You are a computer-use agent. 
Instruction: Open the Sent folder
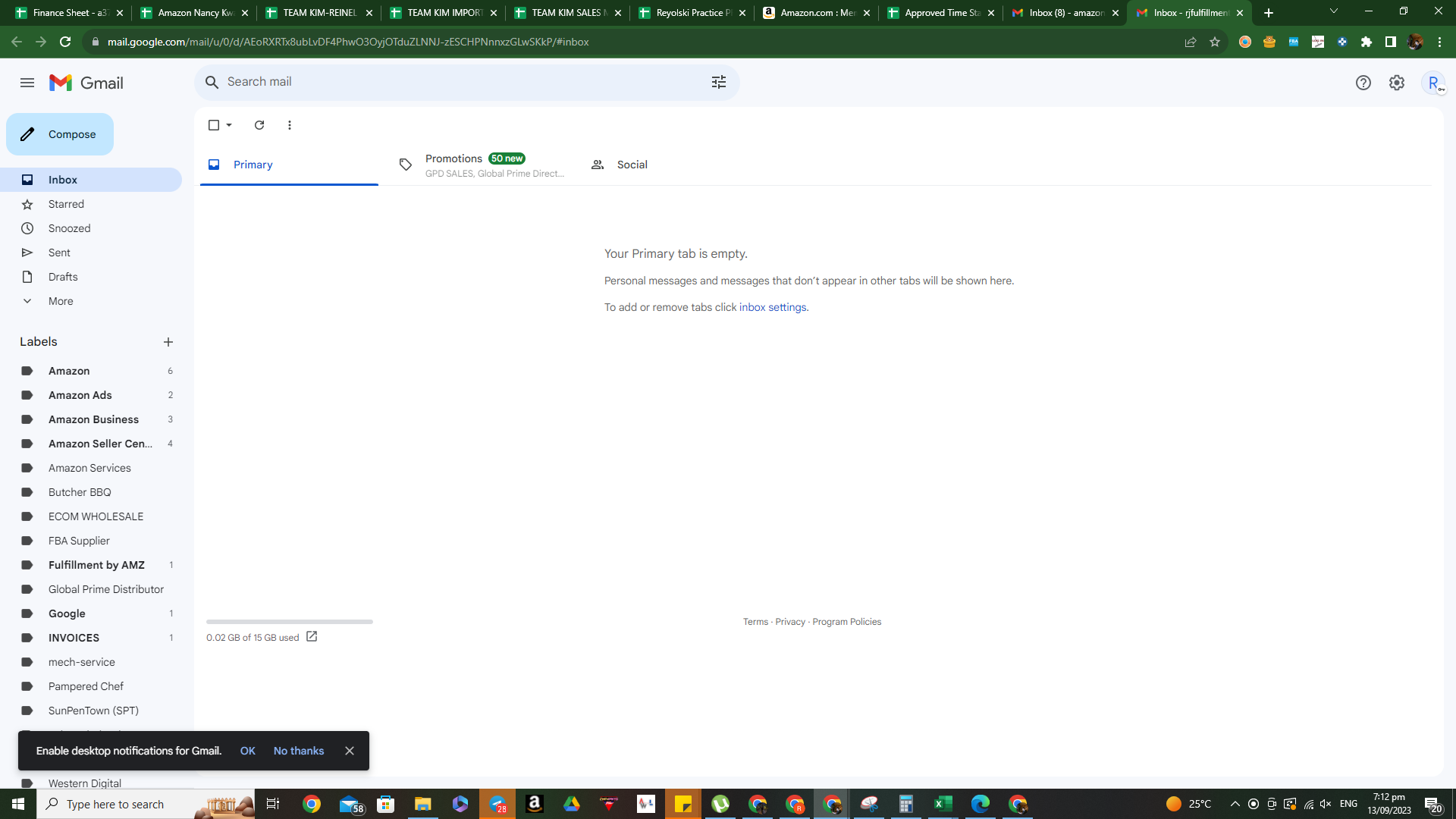91,253
